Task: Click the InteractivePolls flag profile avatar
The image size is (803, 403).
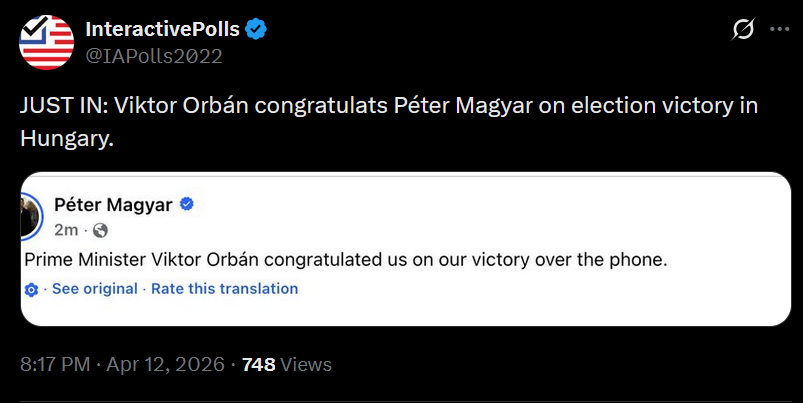Action: pyautogui.click(x=47, y=42)
